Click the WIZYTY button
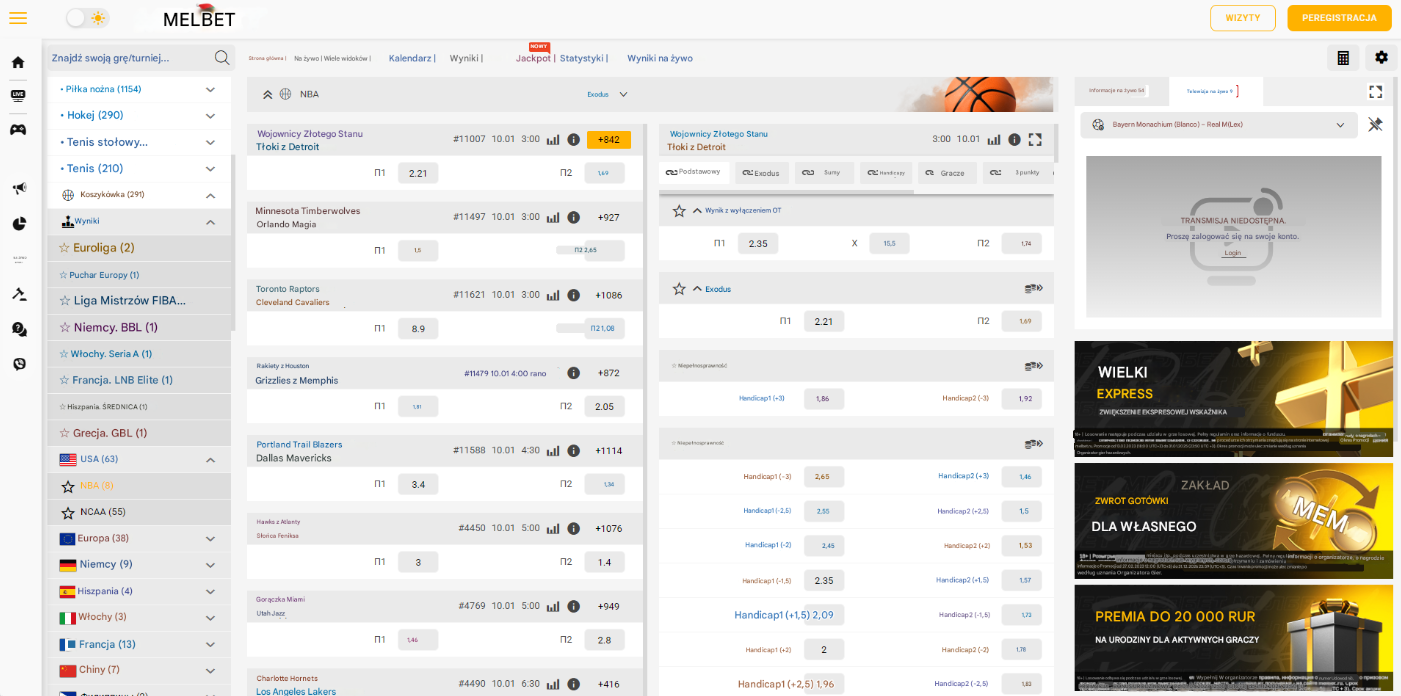 tap(1243, 18)
